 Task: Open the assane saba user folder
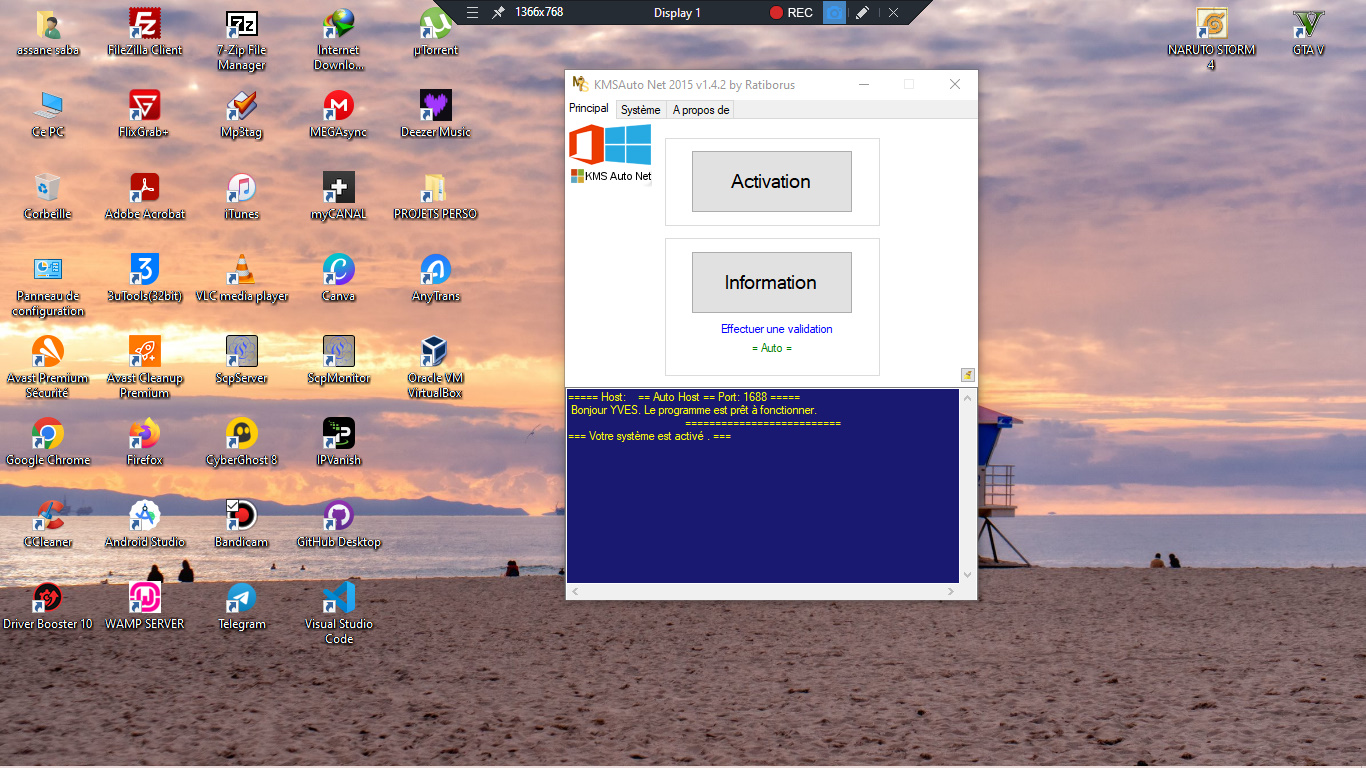(x=48, y=33)
